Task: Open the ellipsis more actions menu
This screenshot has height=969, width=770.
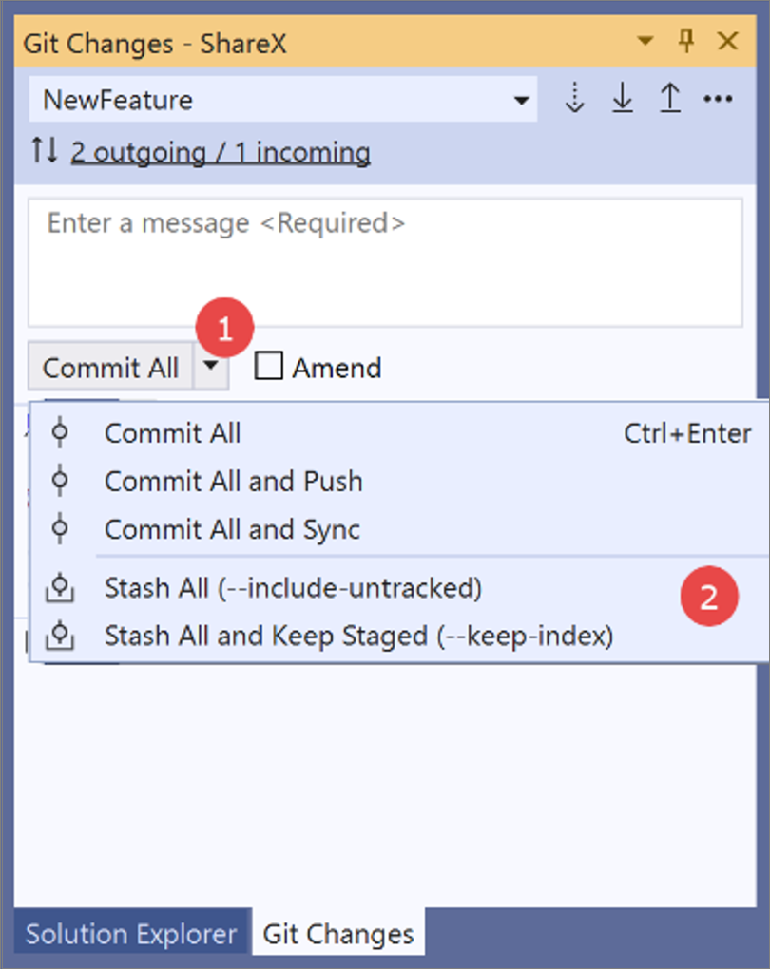Action: coord(717,99)
